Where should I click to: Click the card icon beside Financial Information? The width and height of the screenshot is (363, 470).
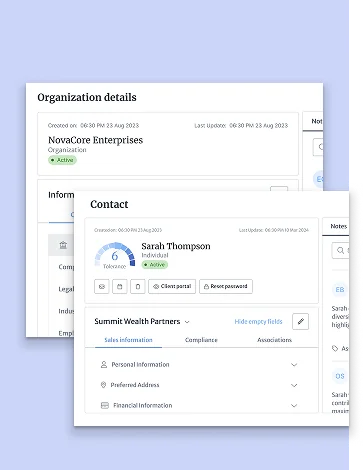(x=105, y=405)
